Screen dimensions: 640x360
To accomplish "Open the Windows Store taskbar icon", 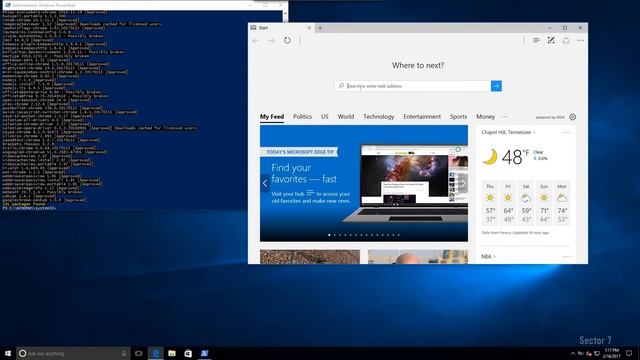I will (x=188, y=353).
